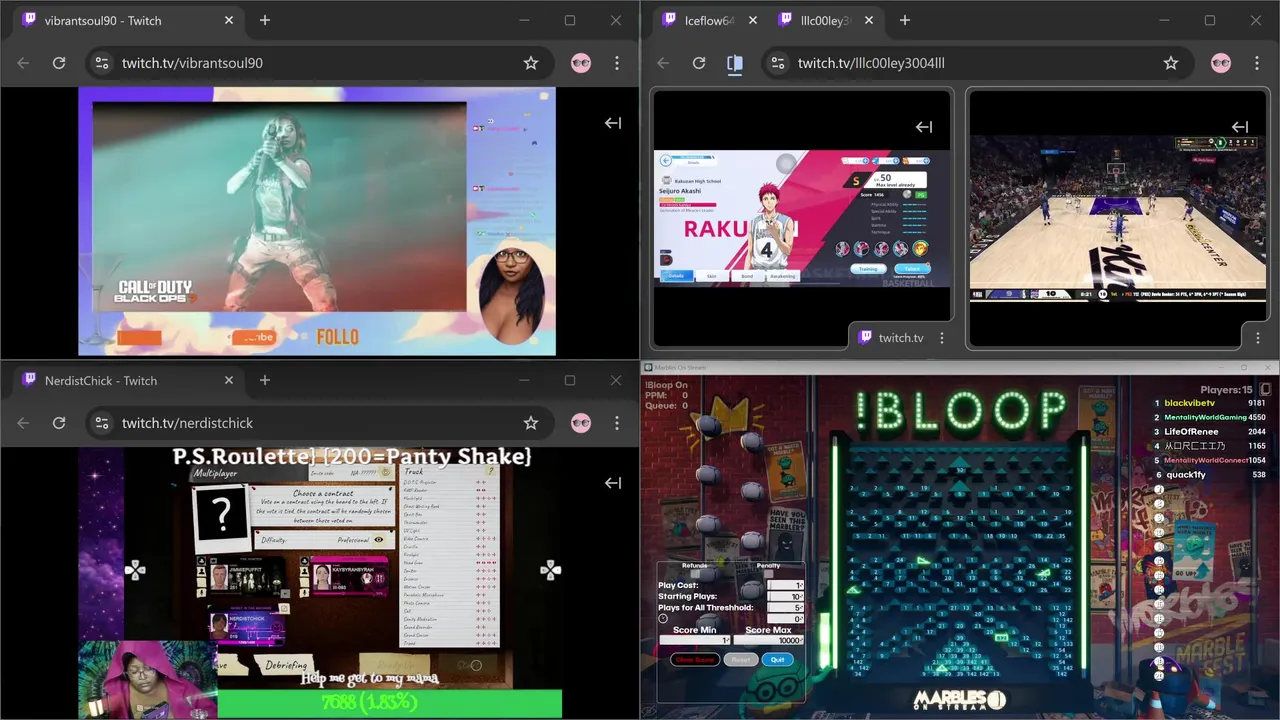The image size is (1280, 720).
Task: View site information for twitch.tv/lllc00ley3004lll
Action: pos(777,63)
